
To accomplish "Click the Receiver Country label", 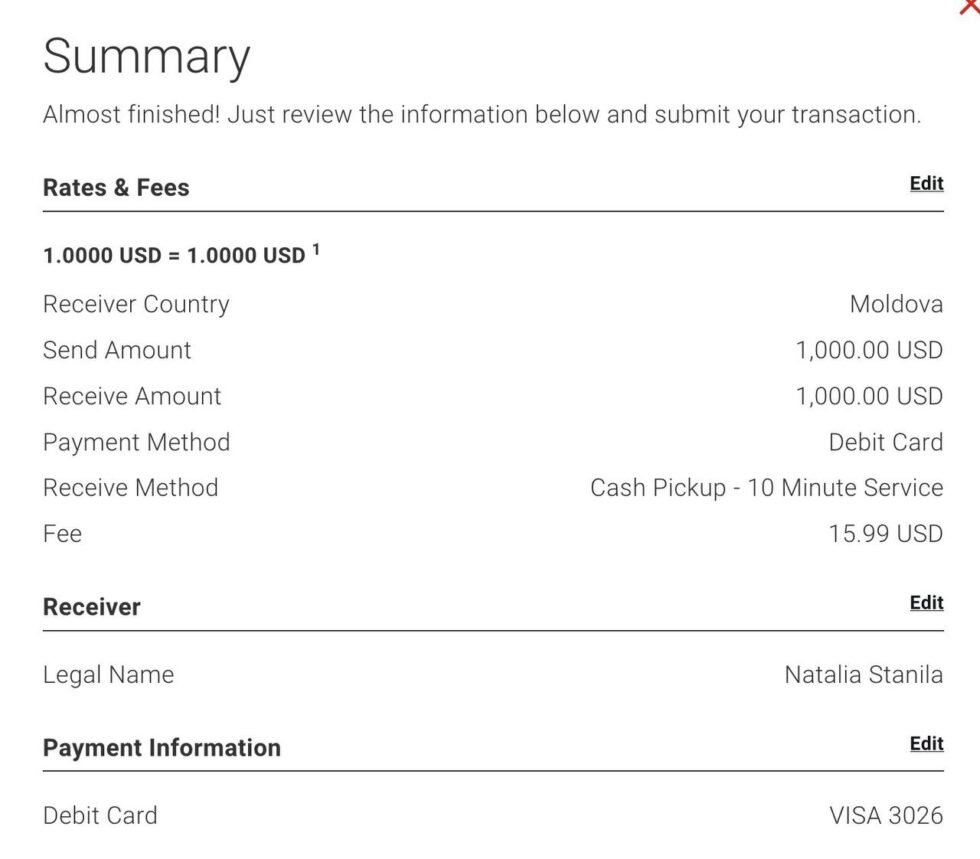I will click(136, 304).
